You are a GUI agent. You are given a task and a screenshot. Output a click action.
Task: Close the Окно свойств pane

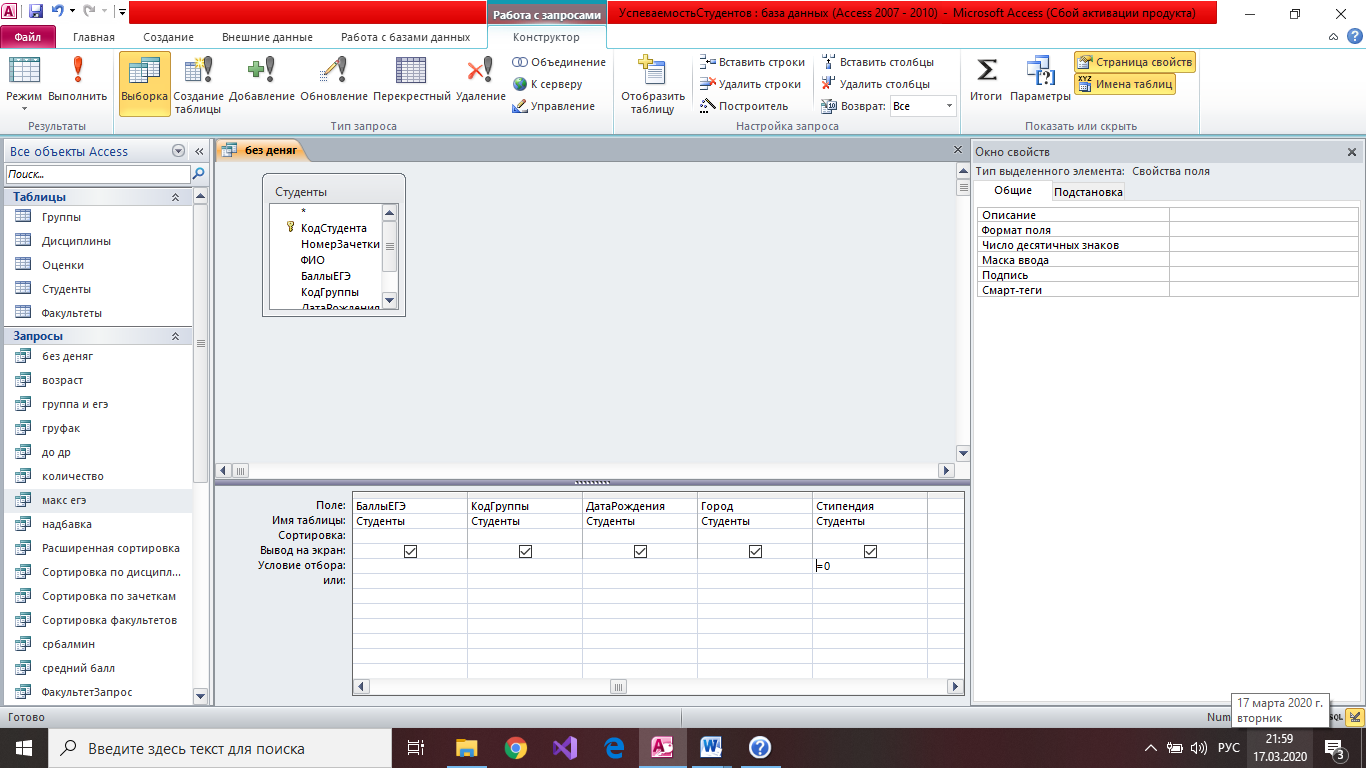tap(1352, 152)
